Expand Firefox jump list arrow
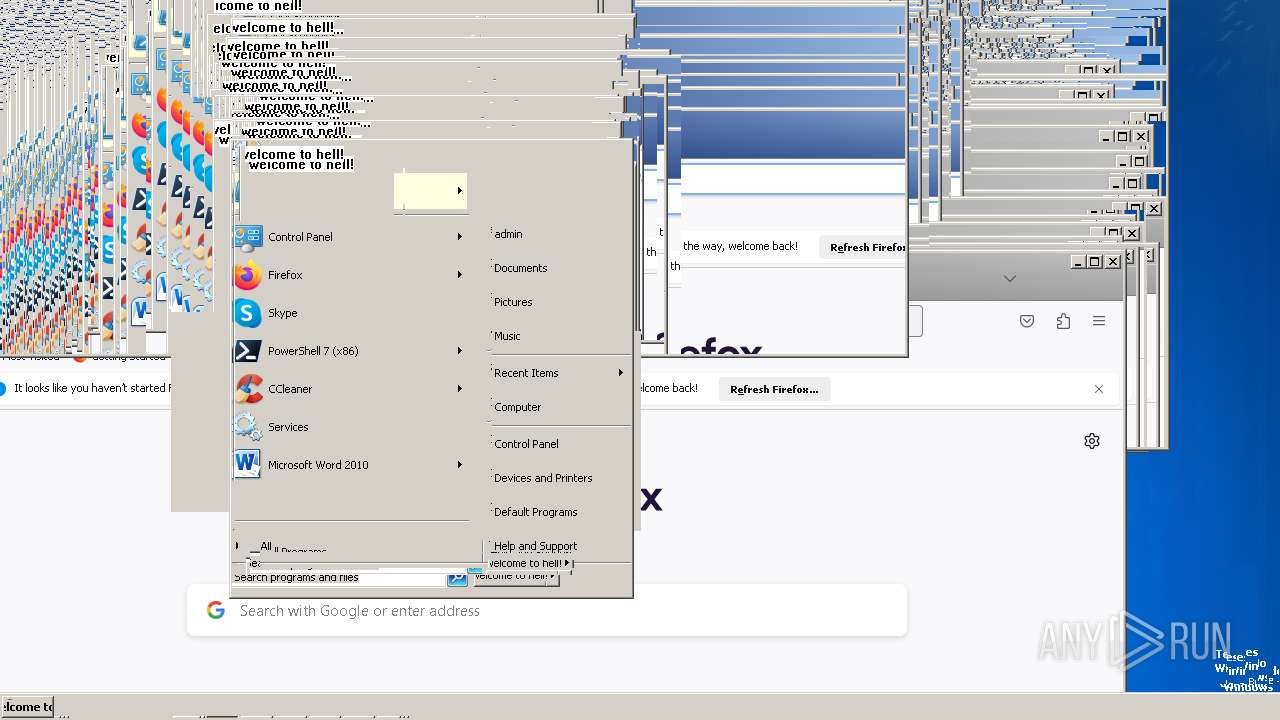The height and width of the screenshot is (720, 1280). pos(460,275)
